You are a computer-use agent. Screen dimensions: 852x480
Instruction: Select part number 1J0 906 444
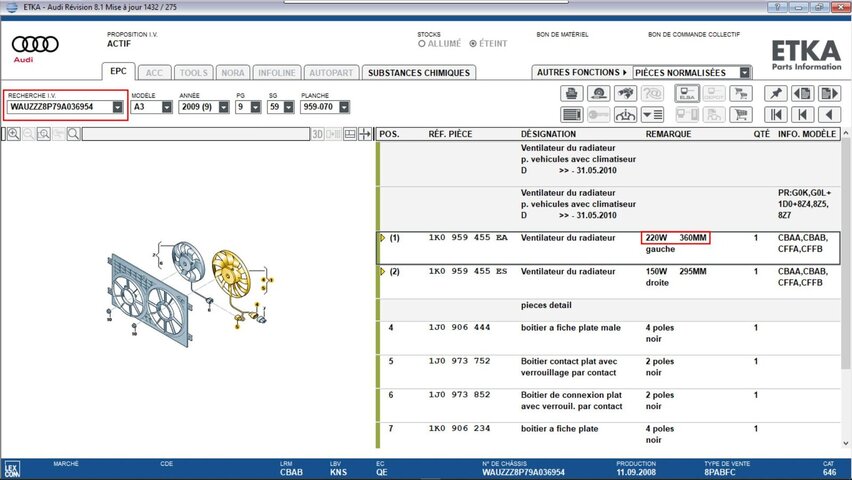click(459, 328)
